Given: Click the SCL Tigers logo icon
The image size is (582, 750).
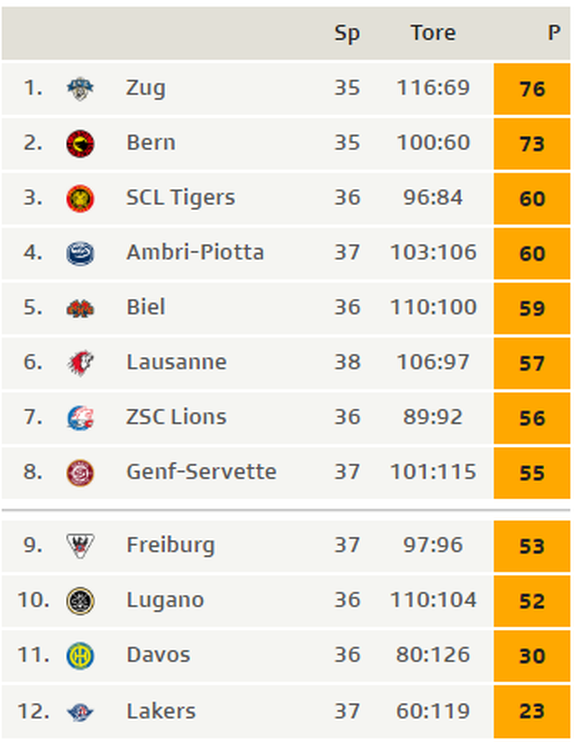Looking at the screenshot, I should tap(80, 199).
